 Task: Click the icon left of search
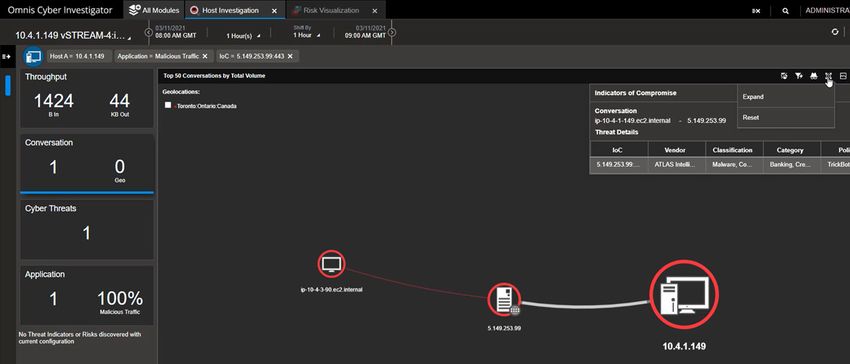756,11
